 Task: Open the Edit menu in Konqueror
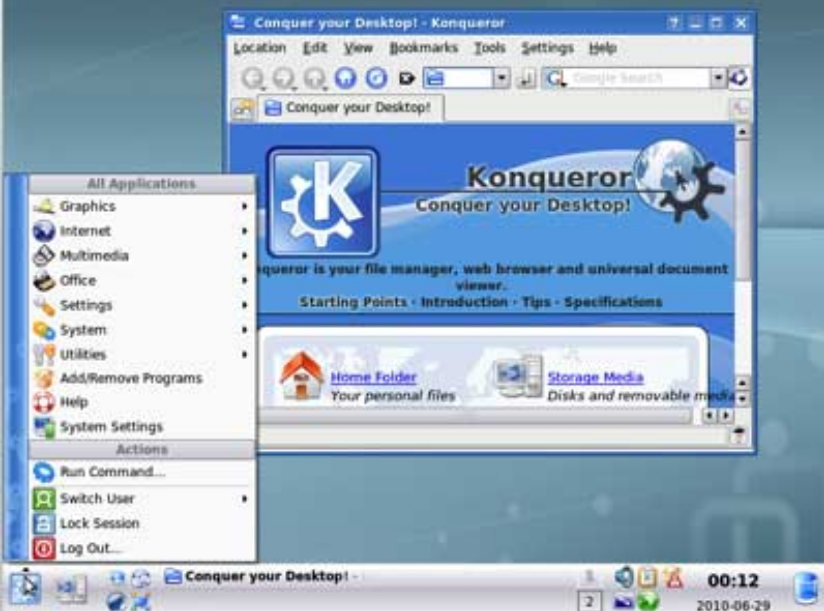pos(315,48)
